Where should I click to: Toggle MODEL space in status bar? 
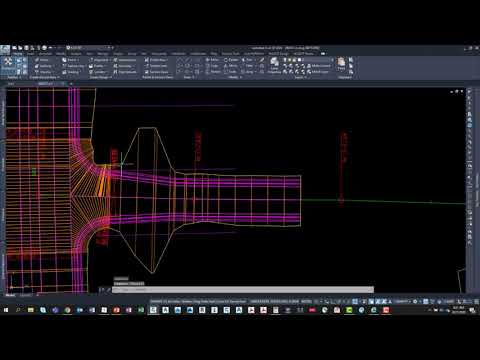coord(306,301)
